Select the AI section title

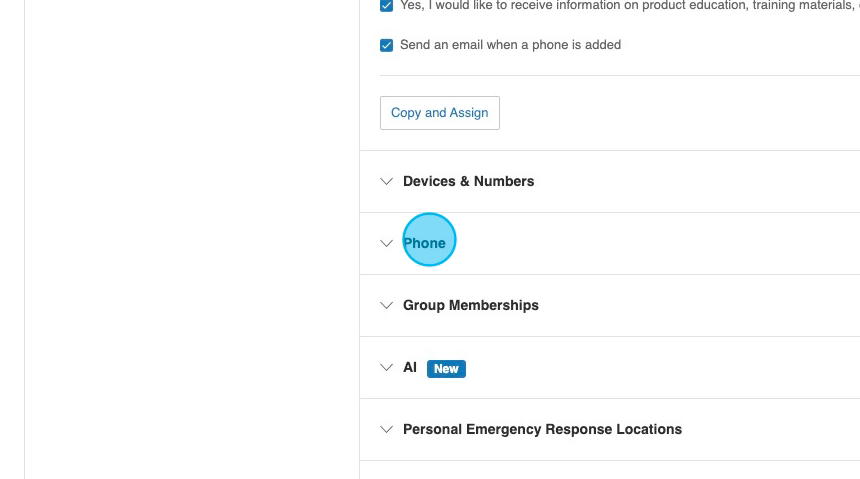coord(410,368)
